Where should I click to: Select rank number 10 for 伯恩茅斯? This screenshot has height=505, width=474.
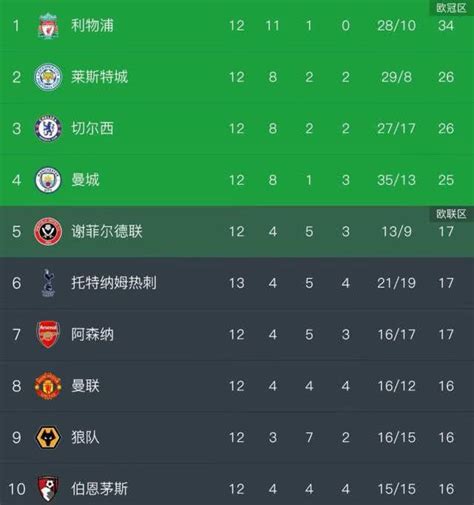coord(17,489)
